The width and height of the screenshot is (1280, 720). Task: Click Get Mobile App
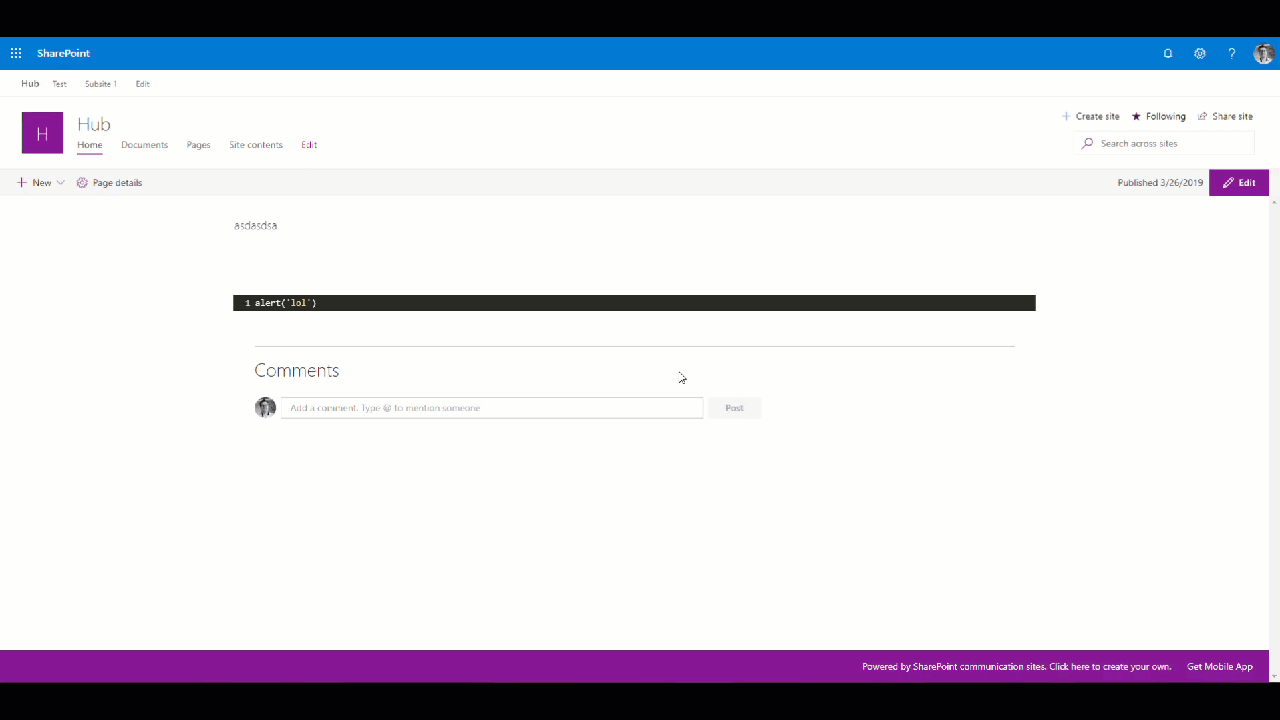point(1220,667)
